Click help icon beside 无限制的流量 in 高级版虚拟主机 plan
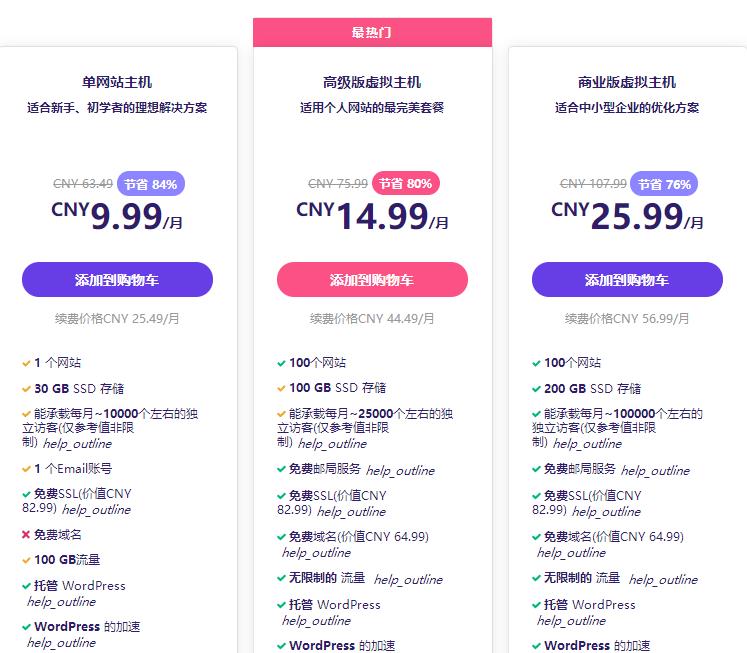Viewport: 747px width, 653px height. tap(408, 579)
